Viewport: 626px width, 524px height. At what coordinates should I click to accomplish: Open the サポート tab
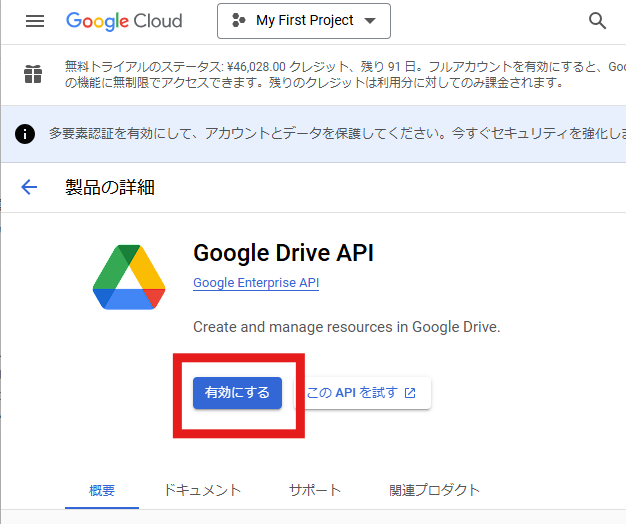(x=315, y=490)
